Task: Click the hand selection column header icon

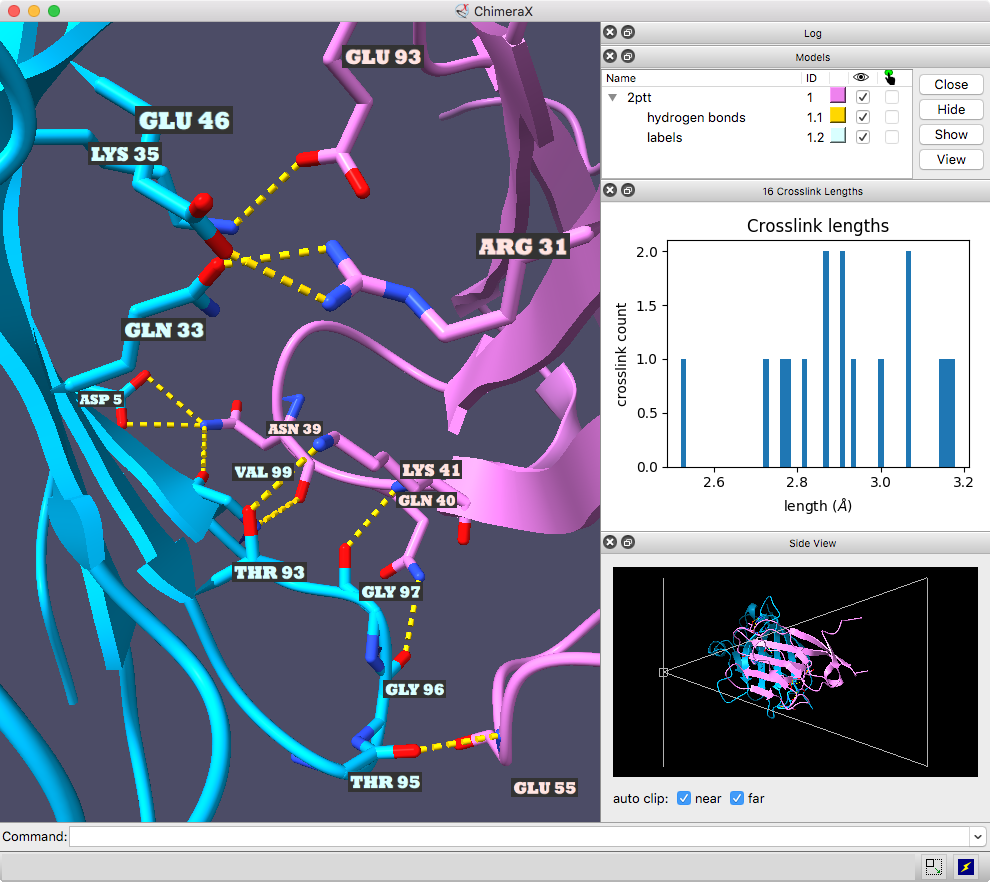Action: [891, 77]
